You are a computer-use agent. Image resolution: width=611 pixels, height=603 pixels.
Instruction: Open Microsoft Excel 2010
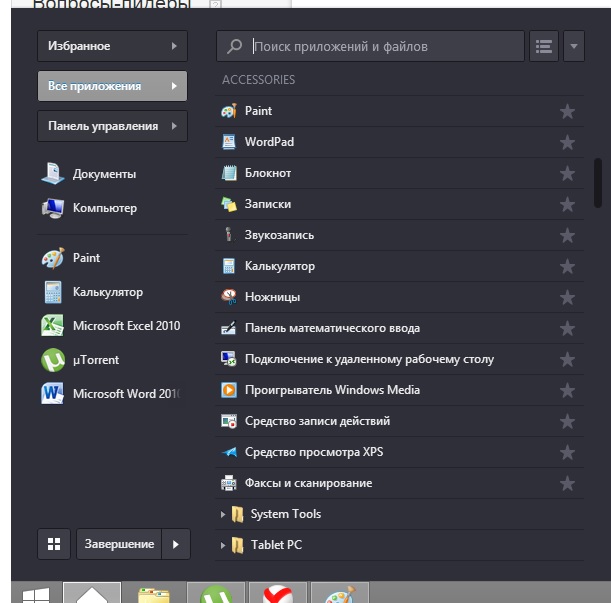[x=111, y=326]
